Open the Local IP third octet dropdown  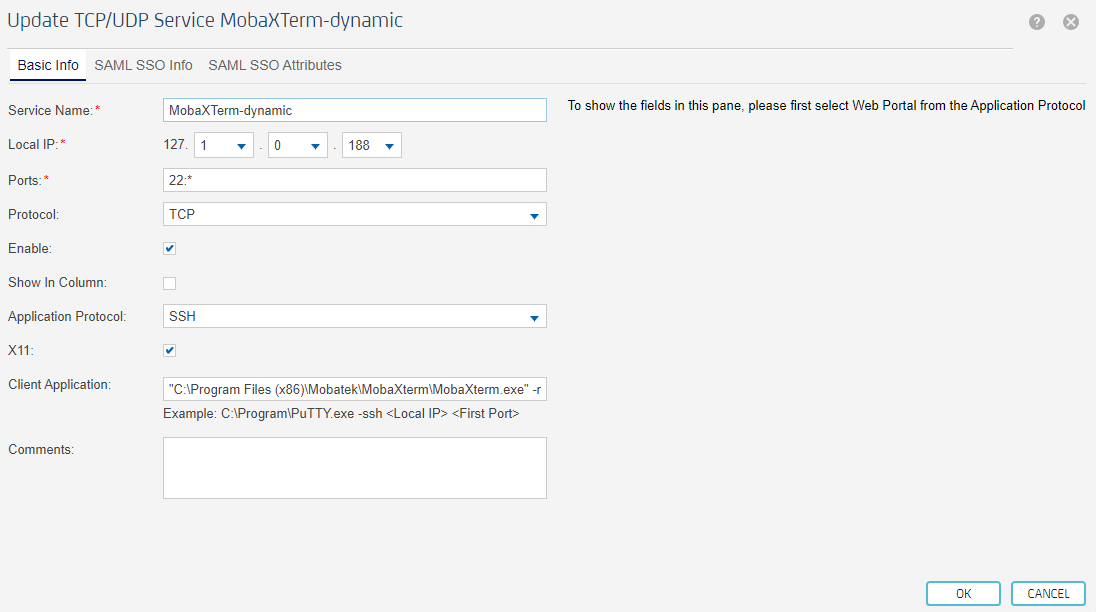click(298, 145)
